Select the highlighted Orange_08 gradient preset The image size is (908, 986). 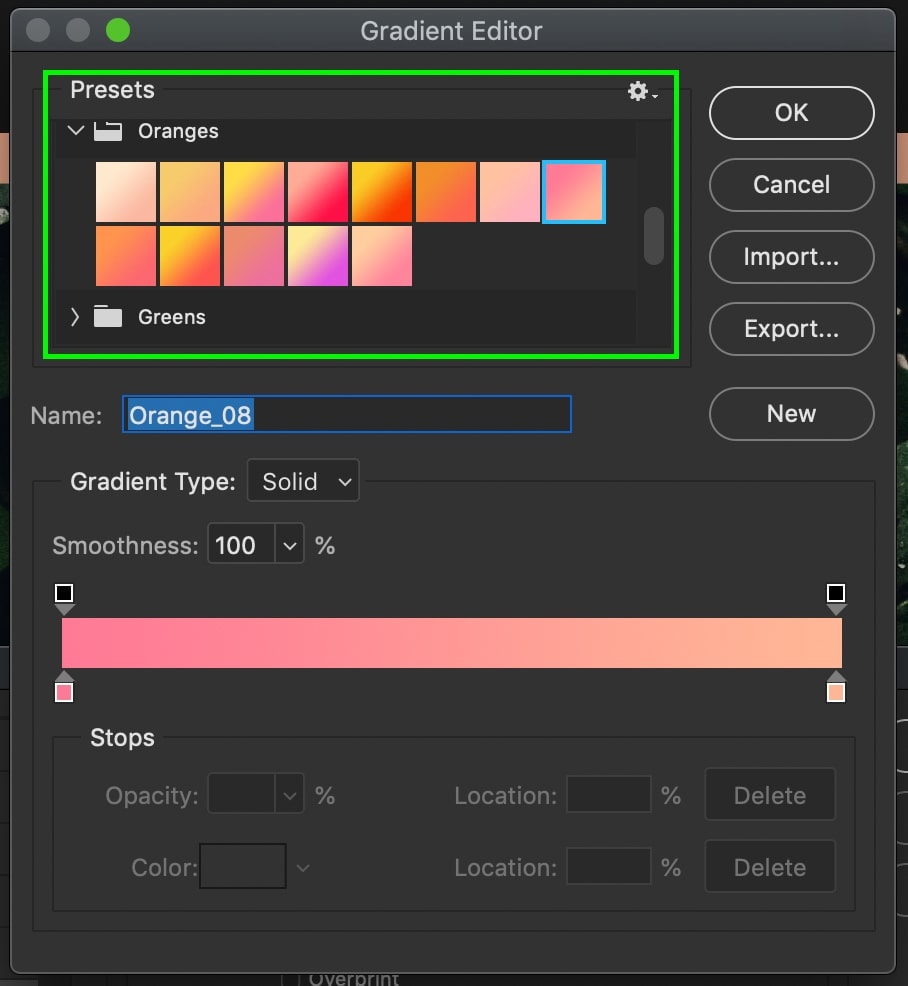(574, 192)
